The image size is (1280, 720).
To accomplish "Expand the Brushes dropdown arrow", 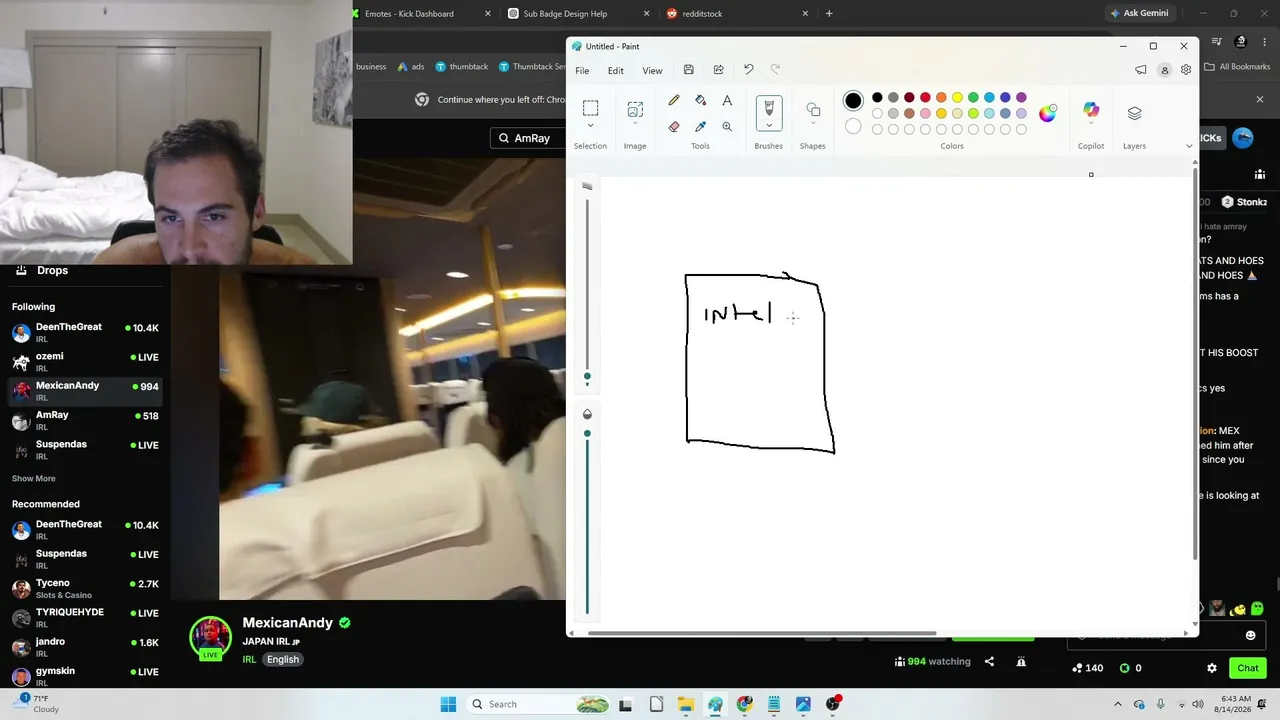I will pos(769,126).
